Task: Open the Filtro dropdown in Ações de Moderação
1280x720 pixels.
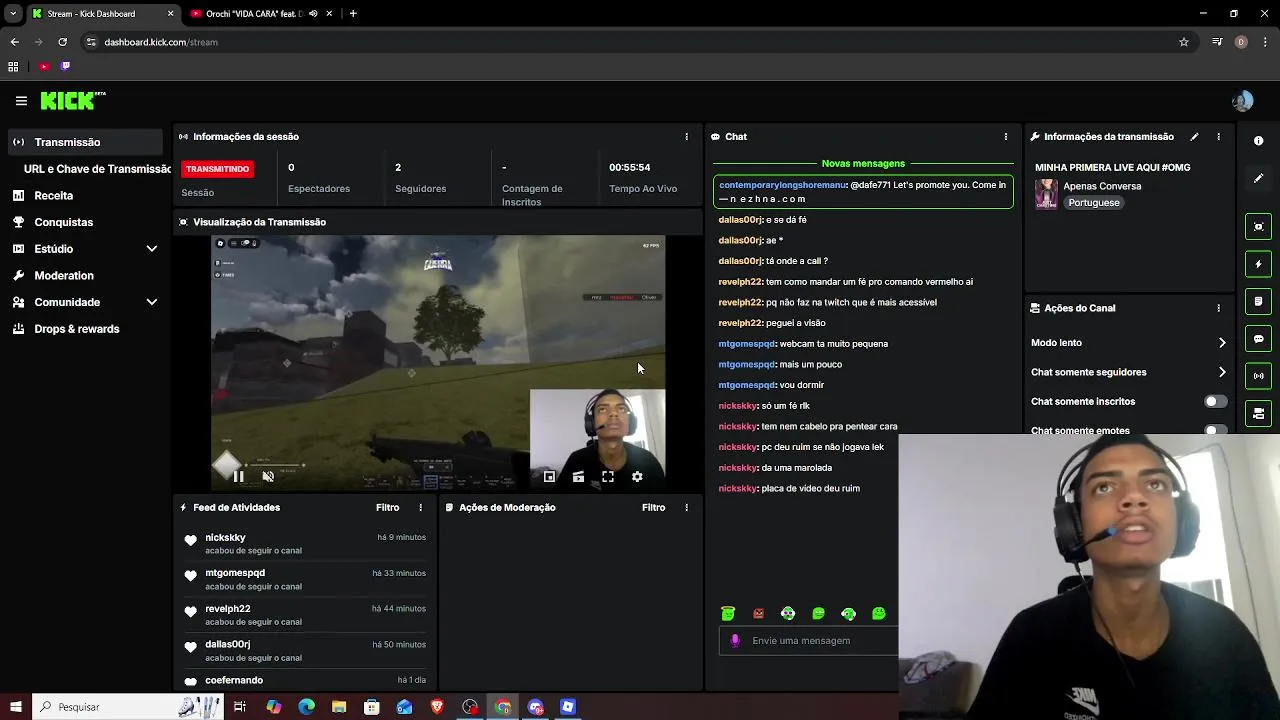Action: point(653,508)
